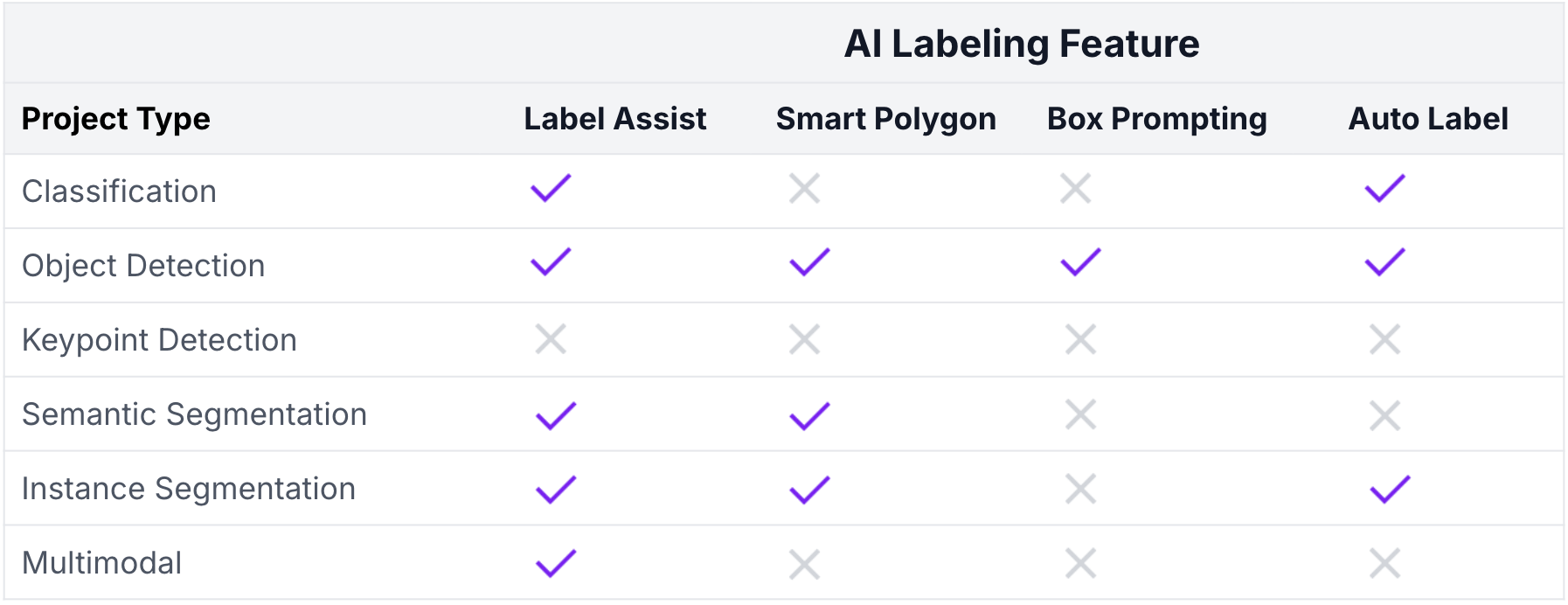Click the Object Detection Smart Polygon checkmark

809,262
